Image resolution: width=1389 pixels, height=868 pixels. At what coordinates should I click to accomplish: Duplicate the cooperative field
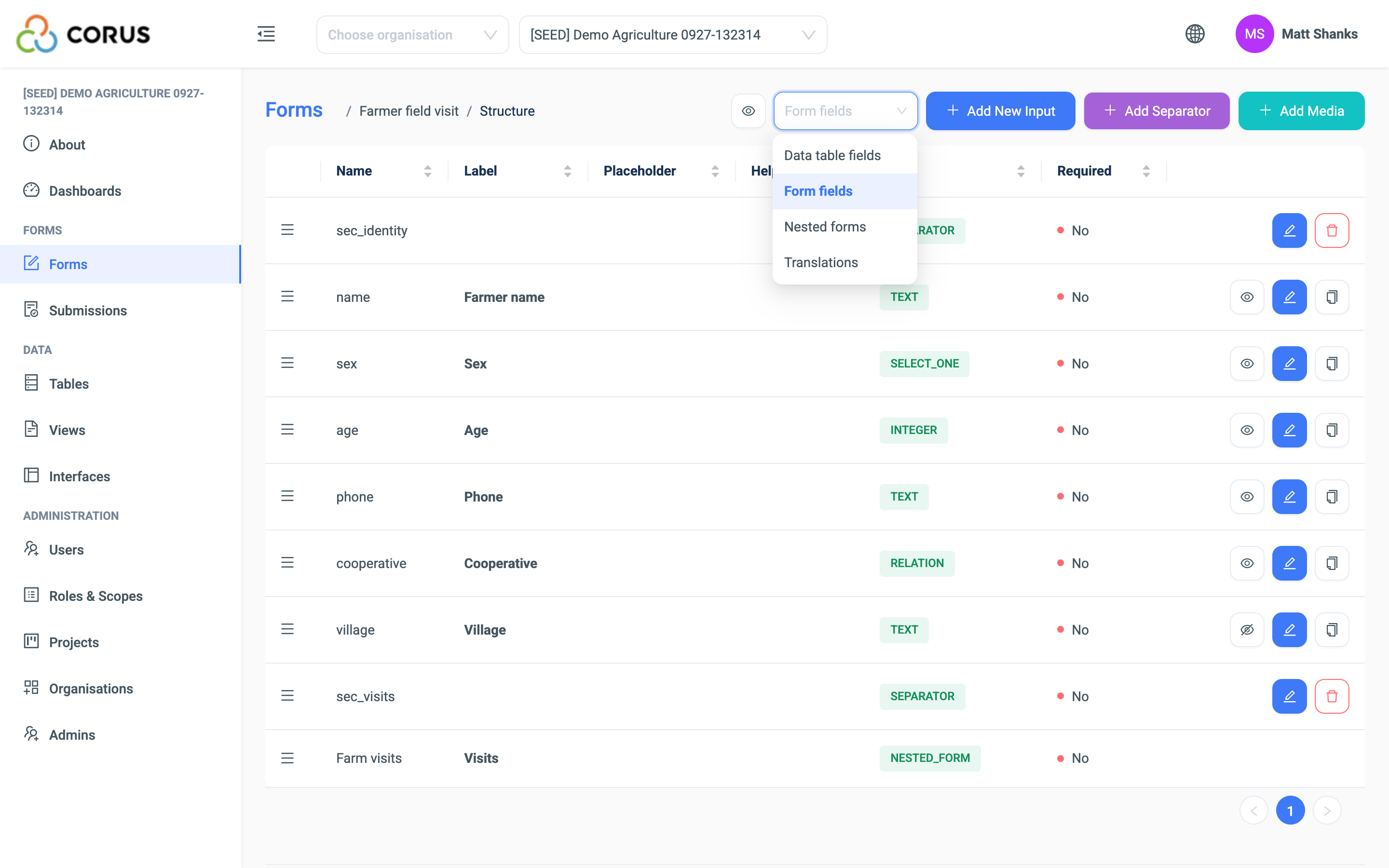click(1332, 563)
